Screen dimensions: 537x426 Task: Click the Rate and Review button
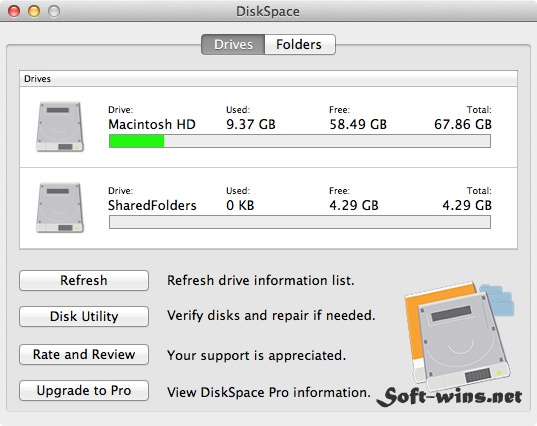point(84,354)
